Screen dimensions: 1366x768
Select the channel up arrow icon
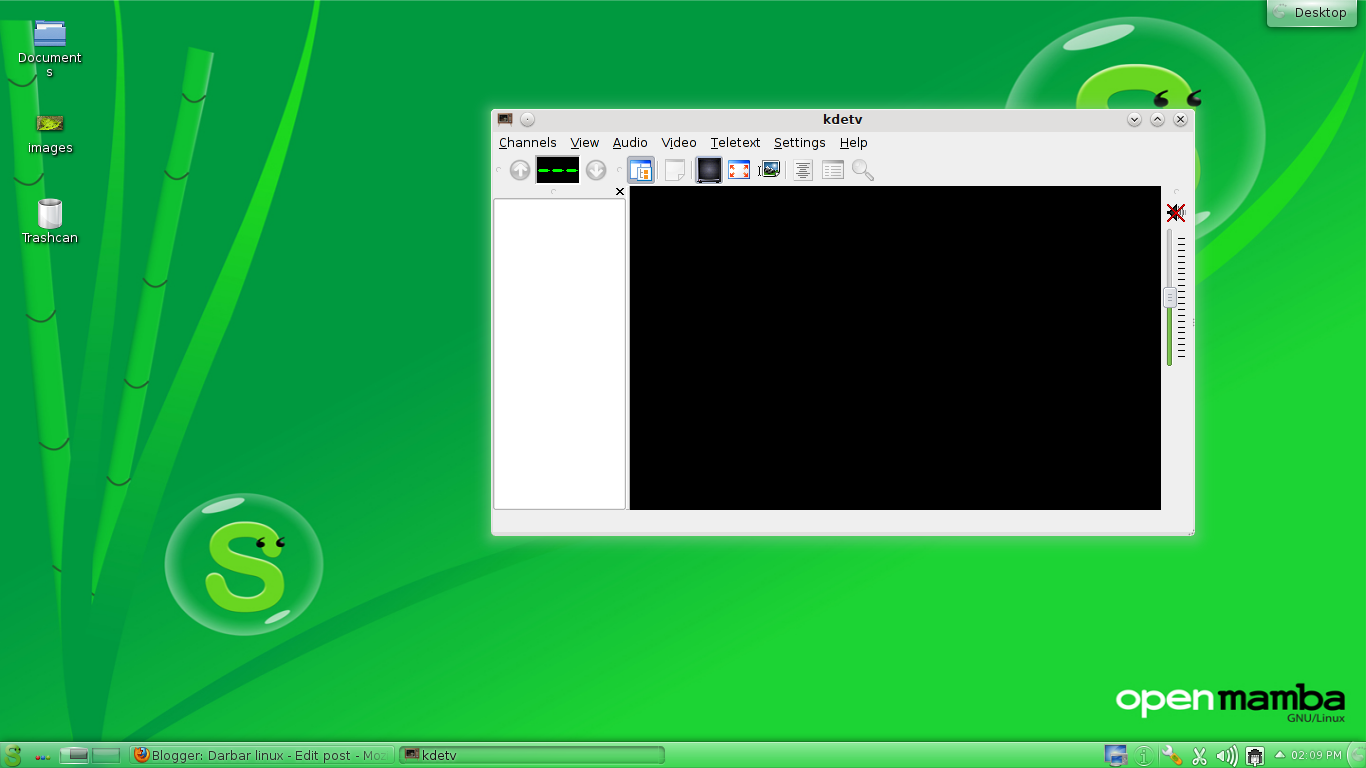coord(520,170)
